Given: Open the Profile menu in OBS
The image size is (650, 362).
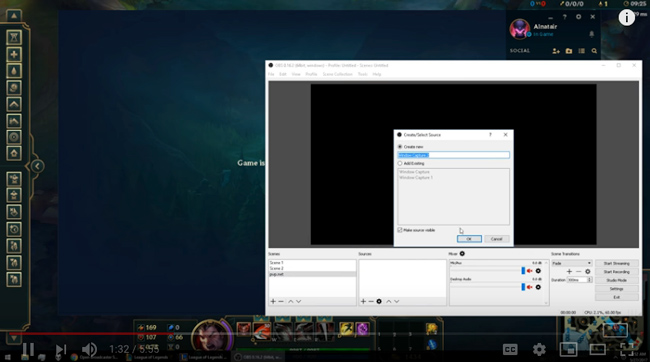Looking at the screenshot, I should click(311, 74).
